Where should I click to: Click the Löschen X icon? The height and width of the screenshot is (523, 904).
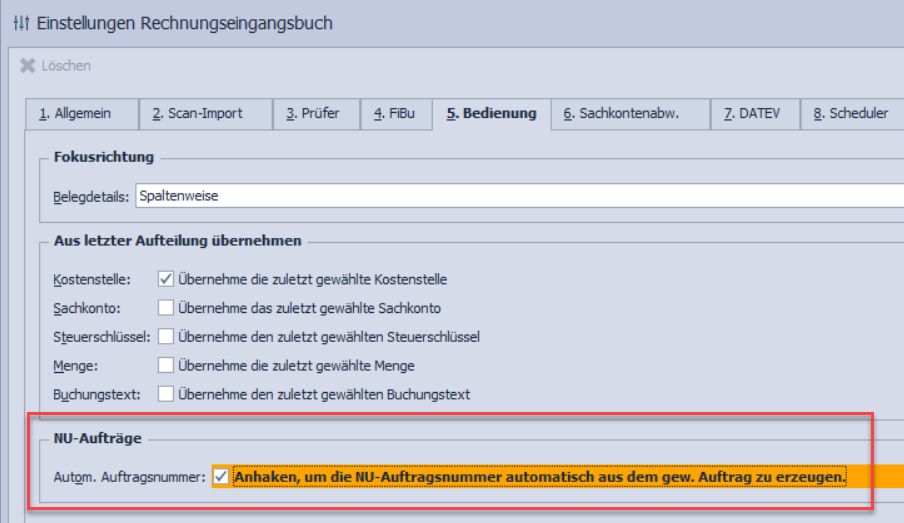[28, 66]
